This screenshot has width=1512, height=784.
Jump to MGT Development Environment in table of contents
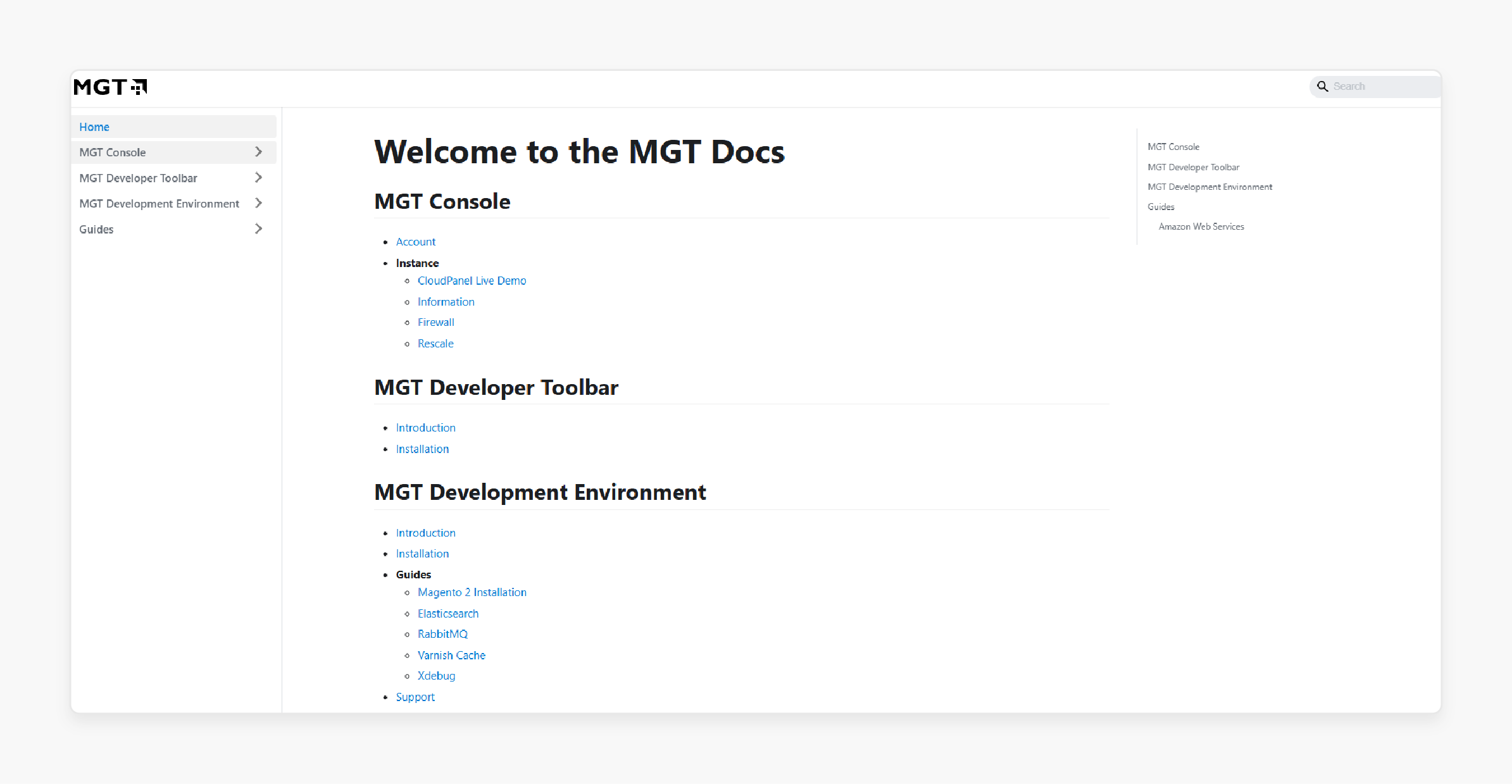pos(1209,187)
